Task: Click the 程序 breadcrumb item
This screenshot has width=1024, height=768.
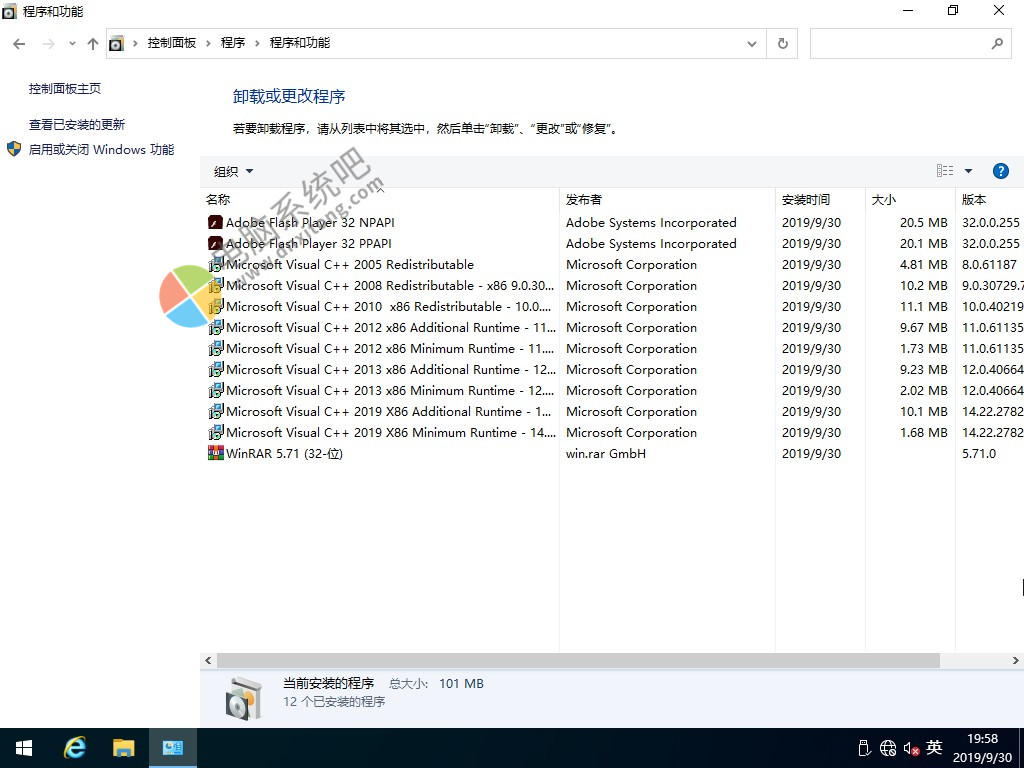Action: tap(233, 43)
